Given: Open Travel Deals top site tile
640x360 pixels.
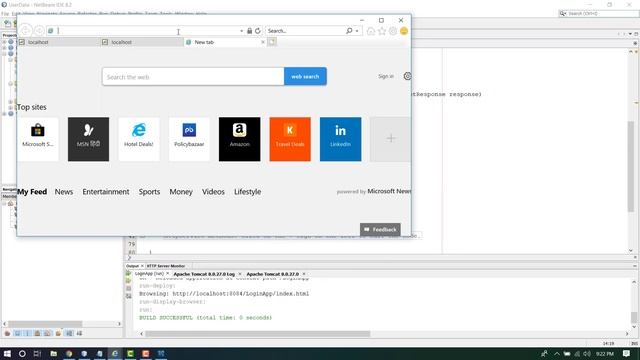Looking at the screenshot, I should 290,139.
